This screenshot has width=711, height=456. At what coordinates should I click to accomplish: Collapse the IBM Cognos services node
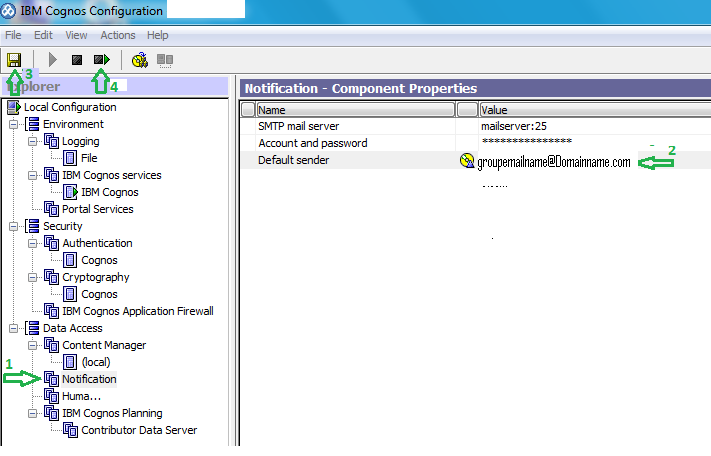(x=33, y=175)
